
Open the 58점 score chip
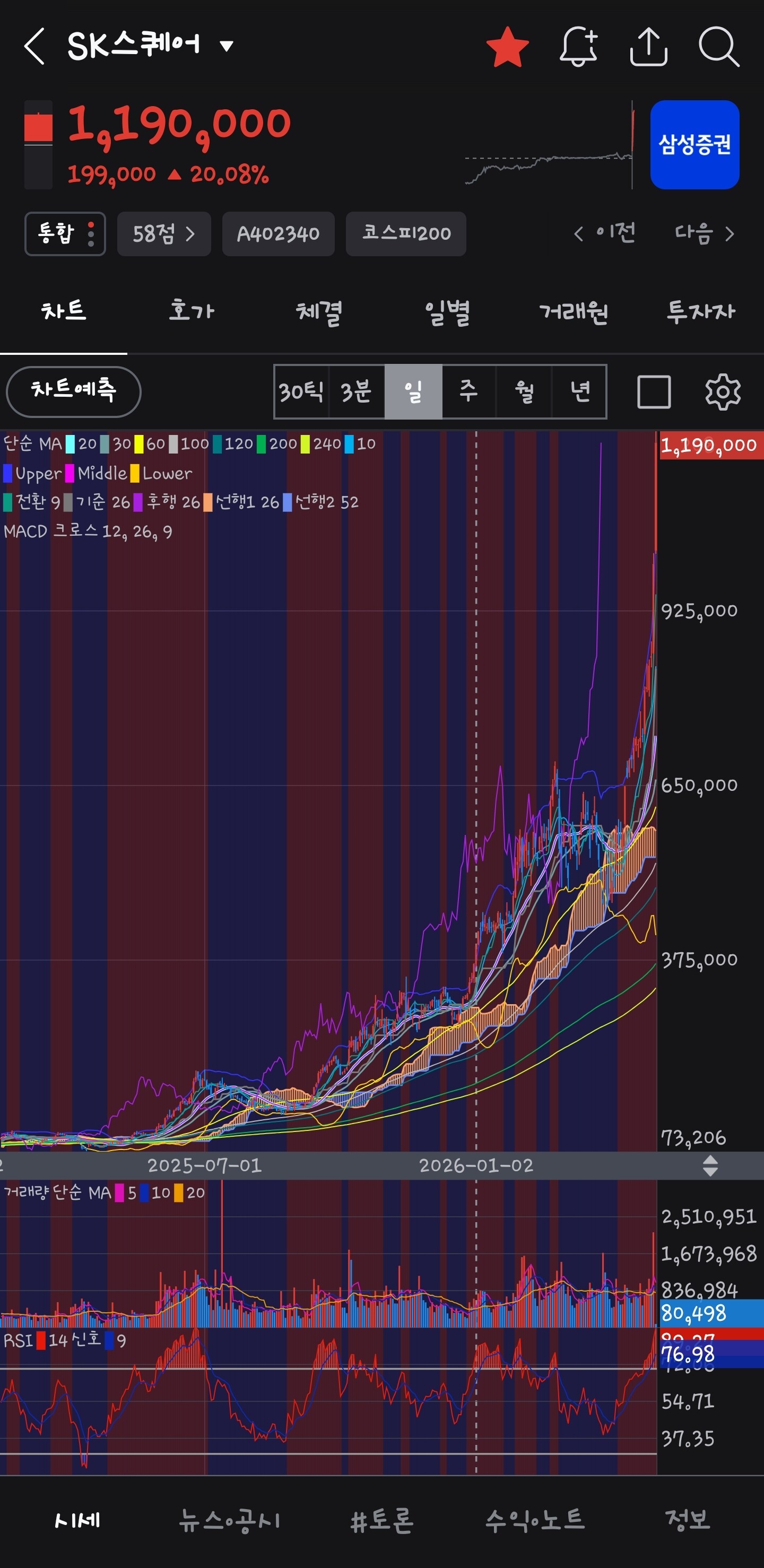[164, 234]
